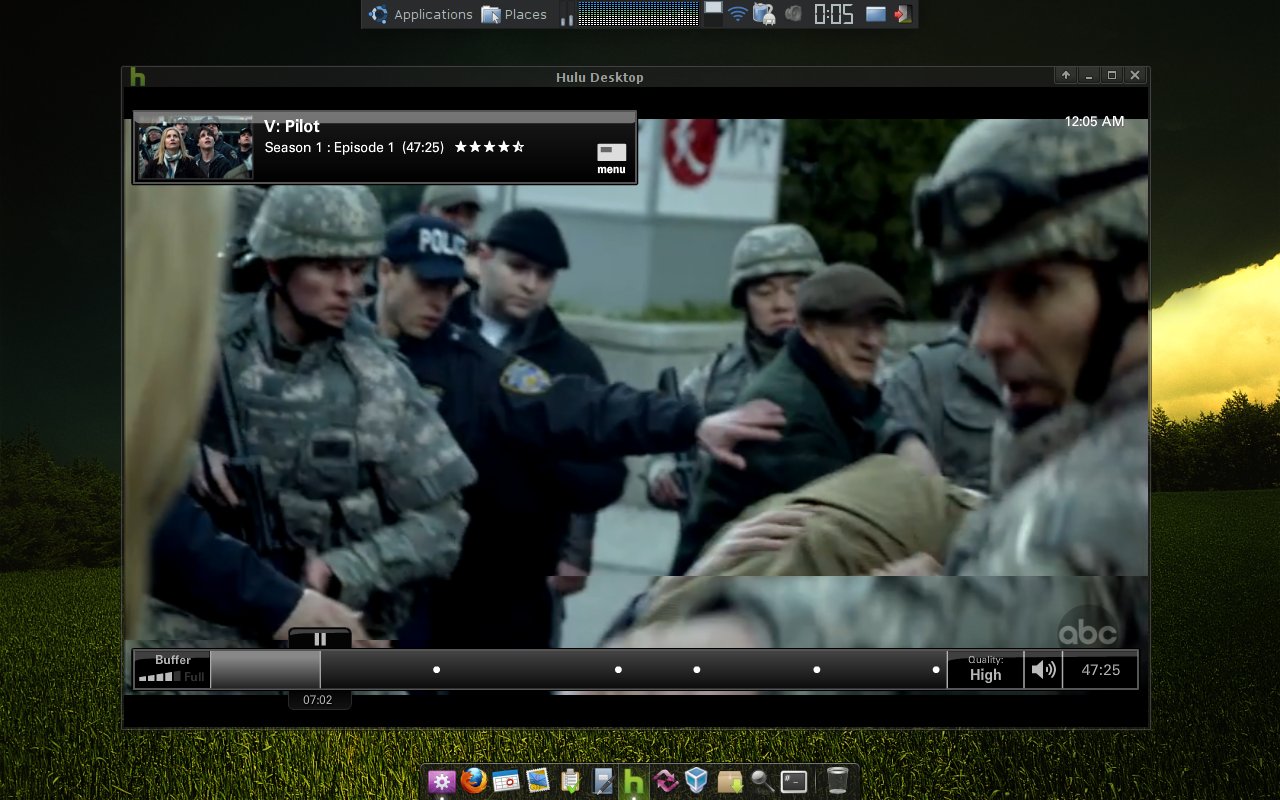
Task: Open the calendar app in dock
Action: [506, 781]
